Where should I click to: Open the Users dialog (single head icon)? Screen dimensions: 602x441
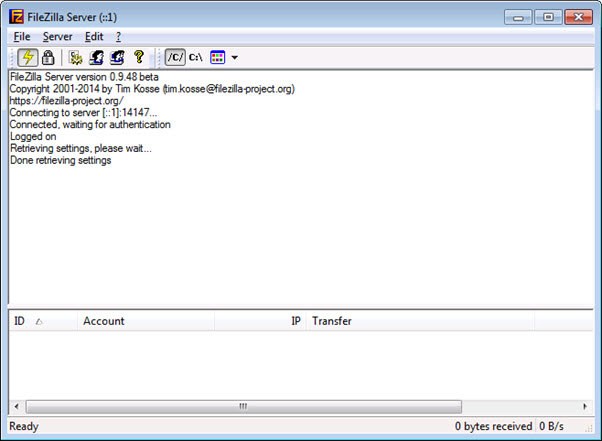[96, 58]
